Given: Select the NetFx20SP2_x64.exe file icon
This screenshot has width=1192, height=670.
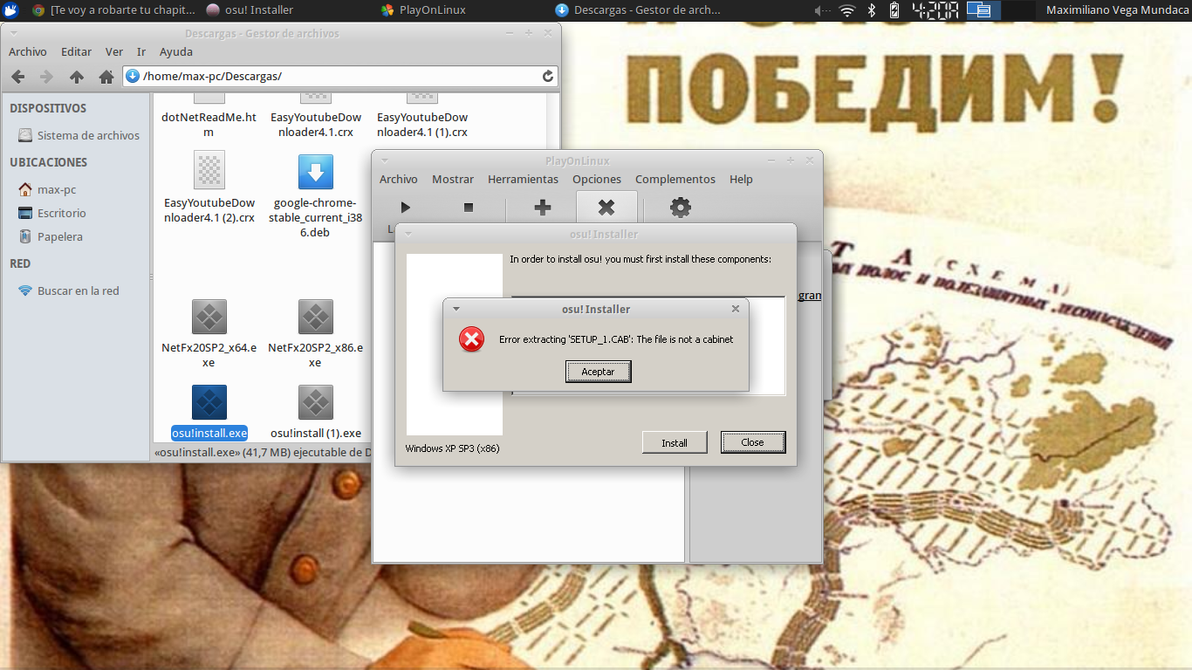Looking at the screenshot, I should click(x=209, y=316).
